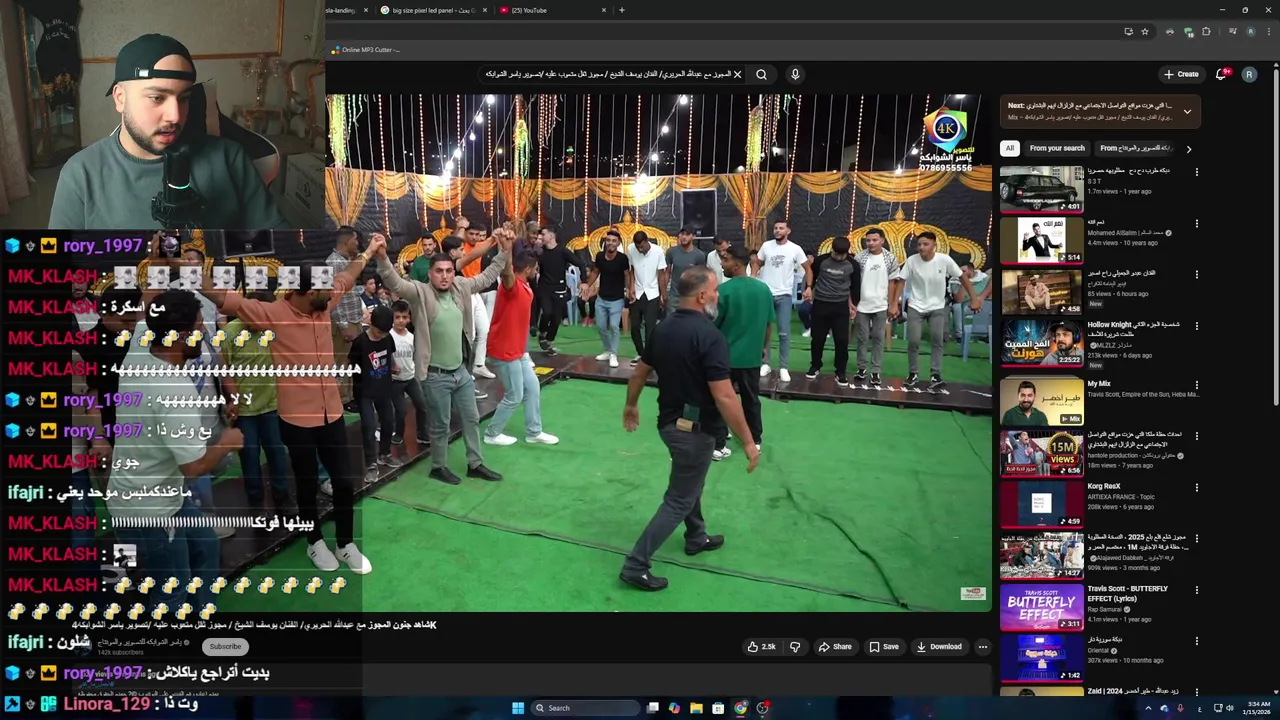Image resolution: width=1280 pixels, height=720 pixels.
Task: Like the video with thumbs up
Action: (761, 647)
